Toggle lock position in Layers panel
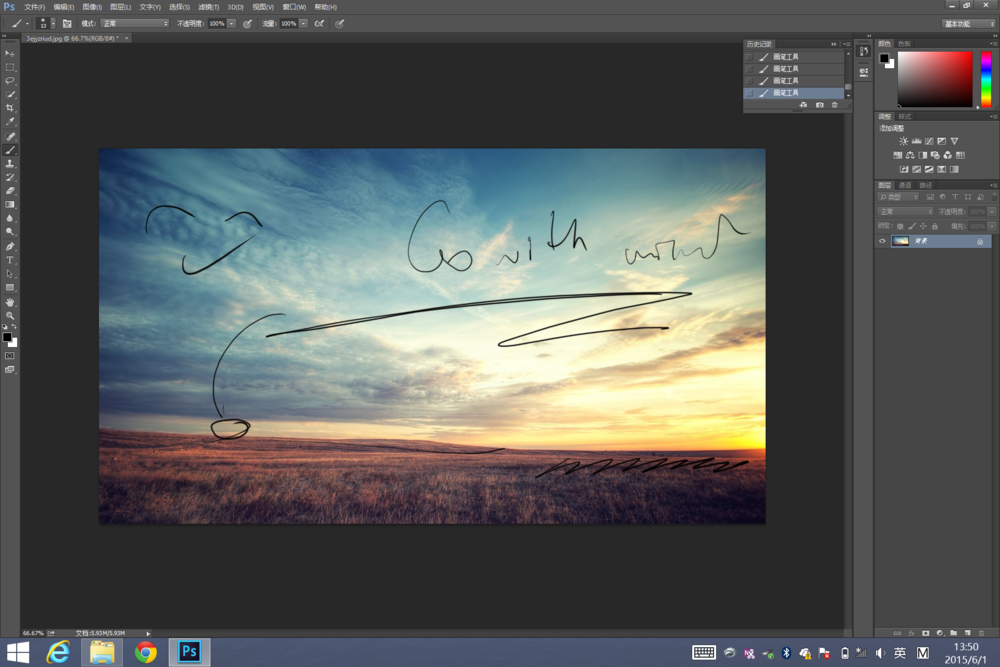 point(923,226)
